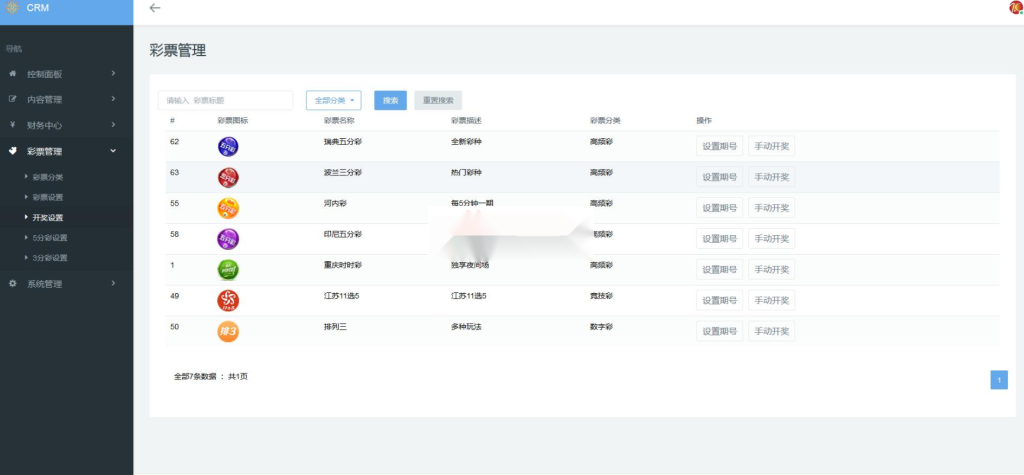Viewport: 1024px width, 475px height.
Task: Click the 江苏11选5 lottery icon
Action: click(228, 301)
